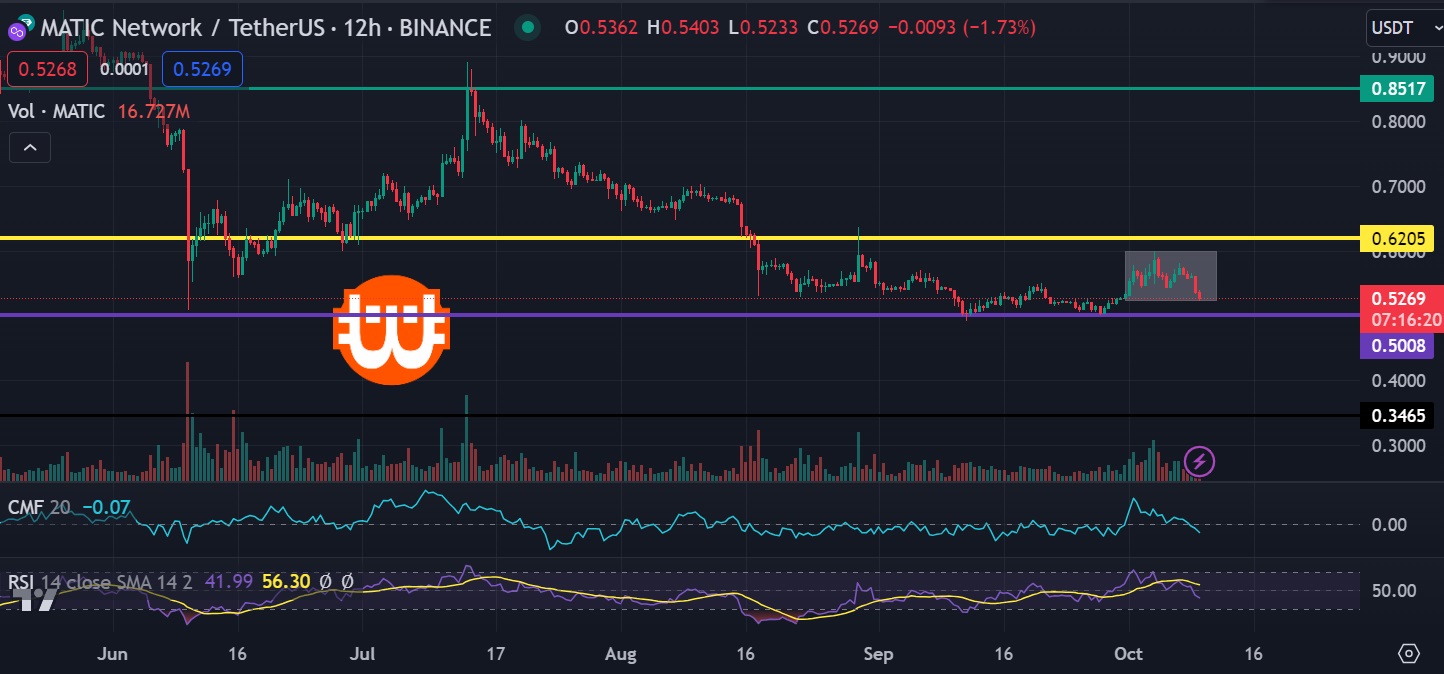This screenshot has width=1444, height=674.
Task: Click the purple 0.5008 price level label
Action: (1397, 346)
